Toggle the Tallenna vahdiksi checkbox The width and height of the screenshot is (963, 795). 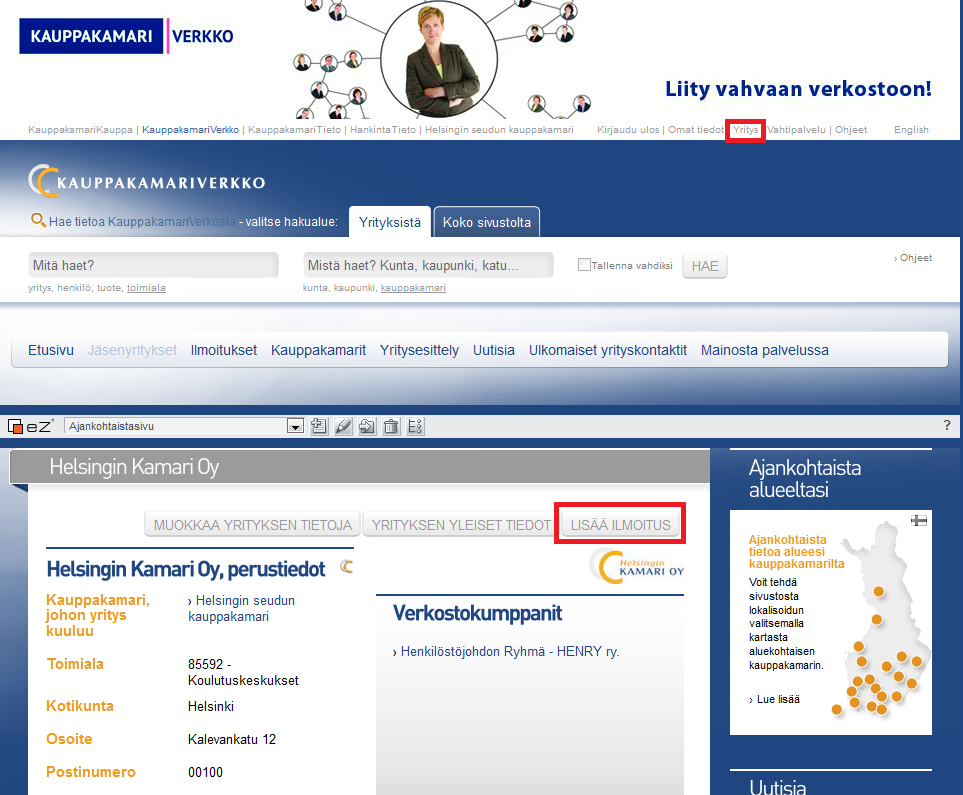[584, 265]
